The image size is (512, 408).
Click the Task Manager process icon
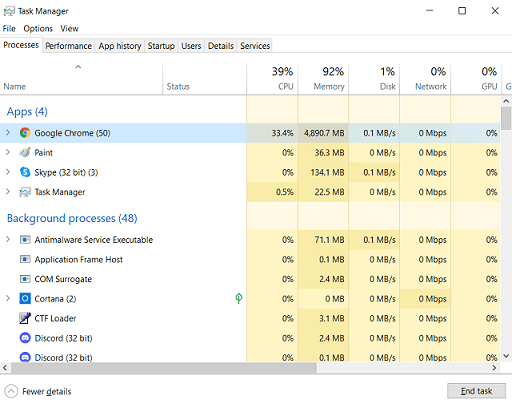point(25,192)
